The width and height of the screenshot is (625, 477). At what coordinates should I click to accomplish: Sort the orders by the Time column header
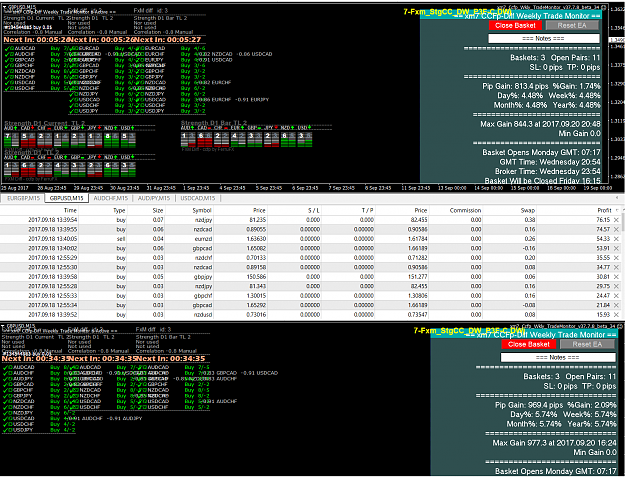(39, 210)
